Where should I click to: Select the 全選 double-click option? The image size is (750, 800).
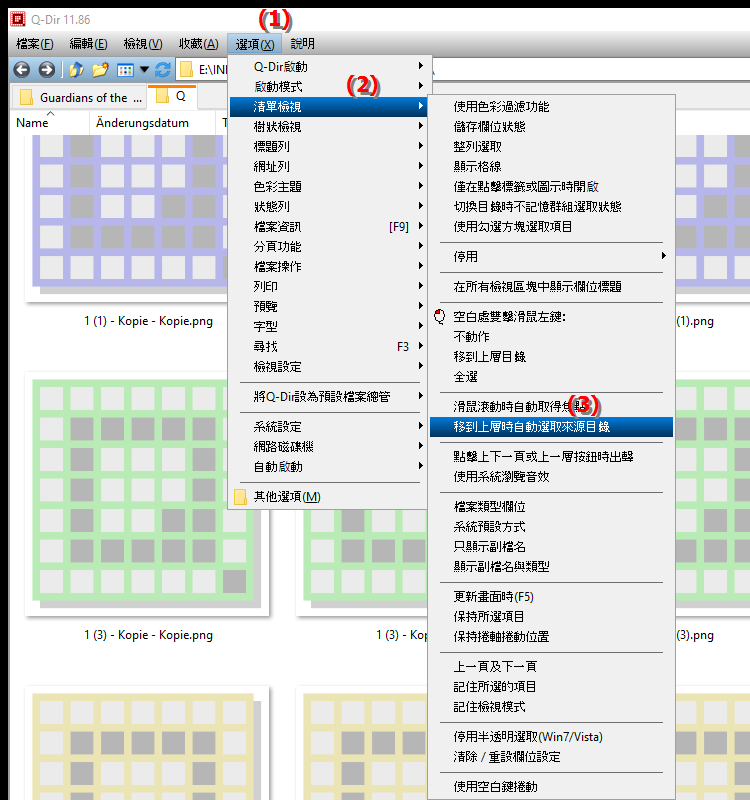click(x=551, y=377)
